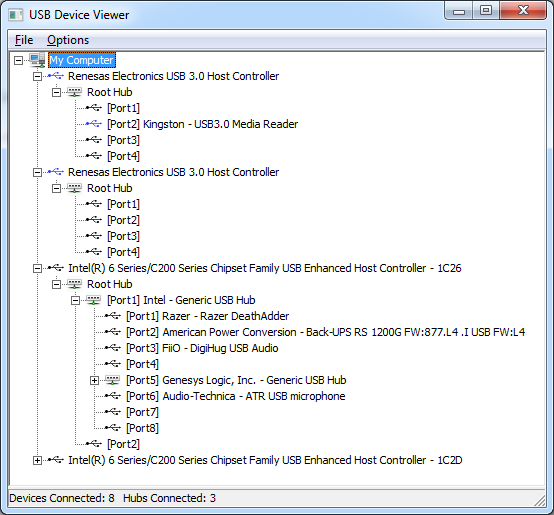Click the window resize grip in status bar
Image resolution: width=554 pixels, height=515 pixels.
pyautogui.click(x=540, y=500)
